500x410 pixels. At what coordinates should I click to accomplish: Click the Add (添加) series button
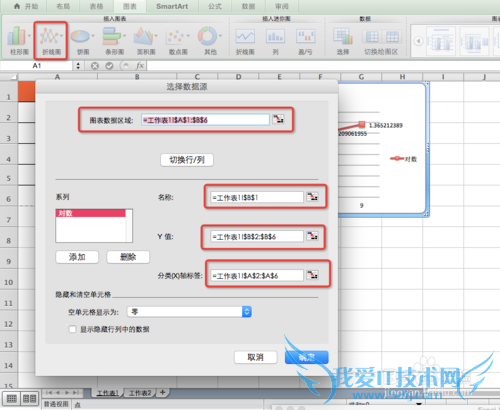click(x=77, y=257)
